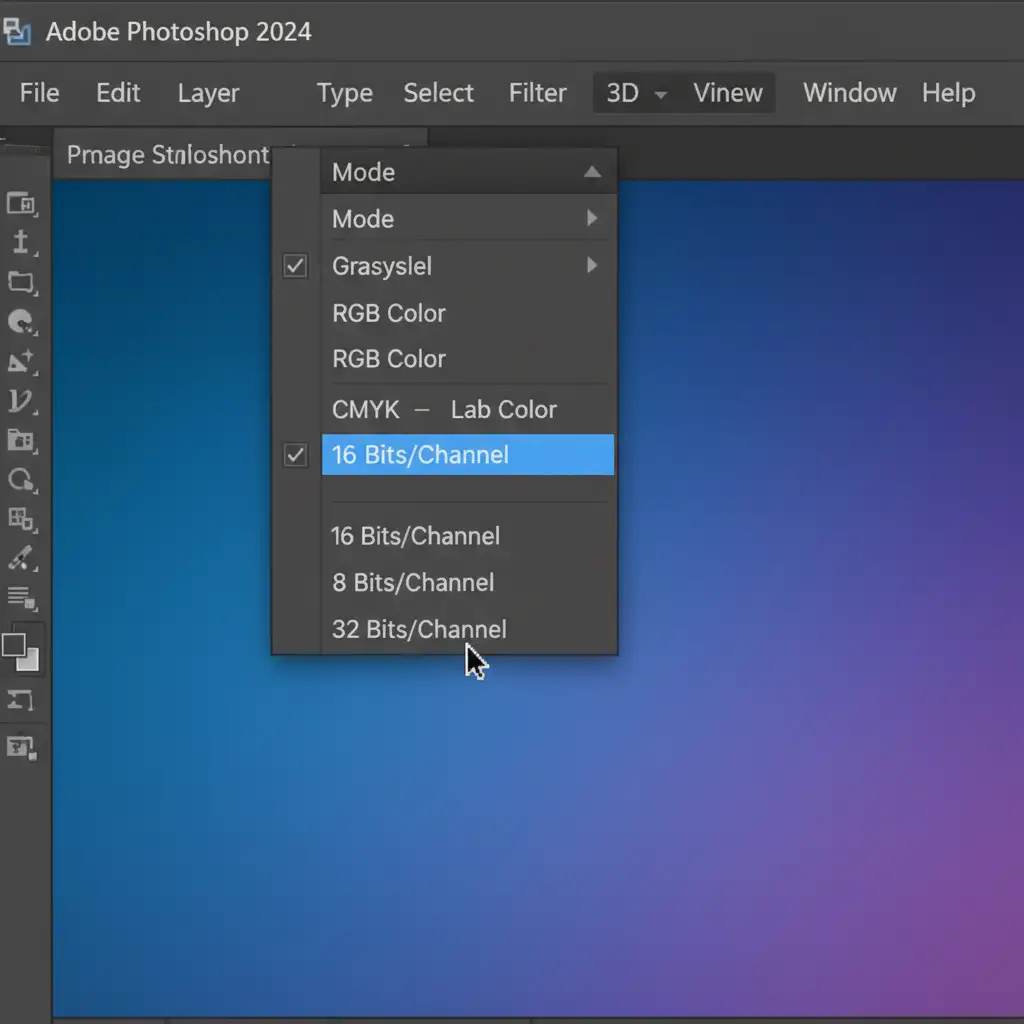
Task: Select the circular lasso tool icon
Action: tap(21, 480)
